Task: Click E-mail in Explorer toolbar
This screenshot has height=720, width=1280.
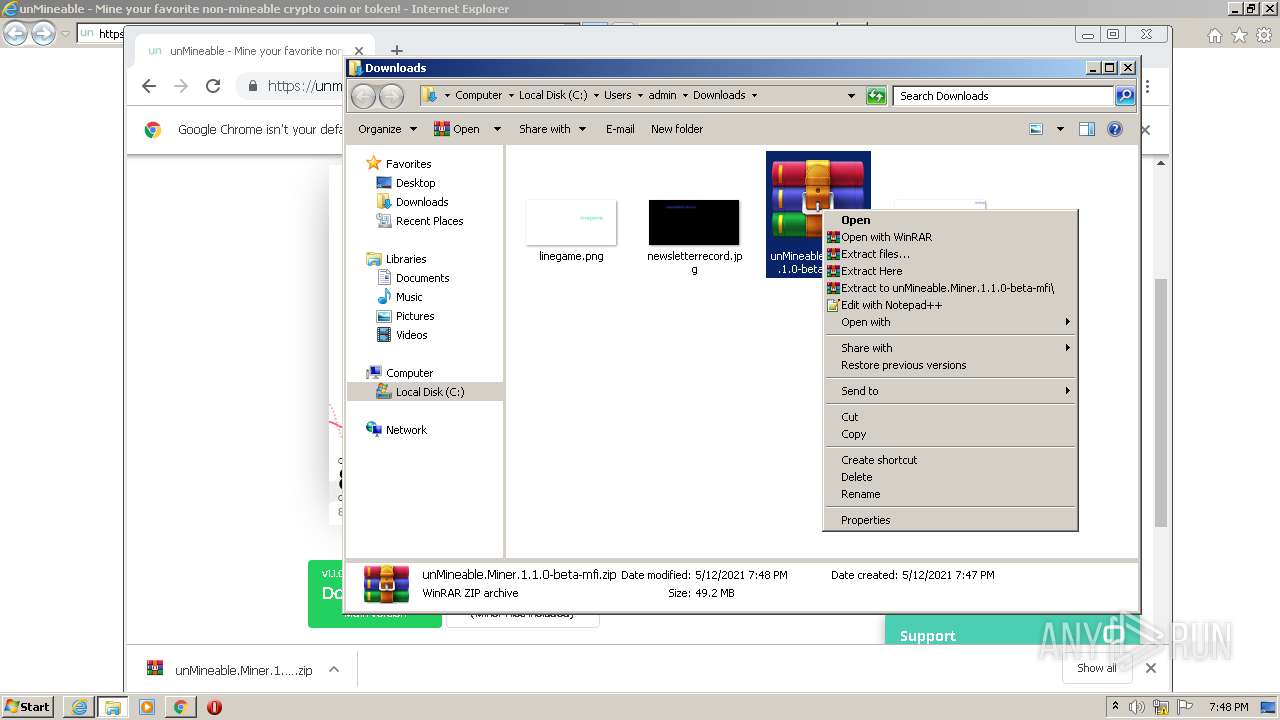Action: [620, 129]
